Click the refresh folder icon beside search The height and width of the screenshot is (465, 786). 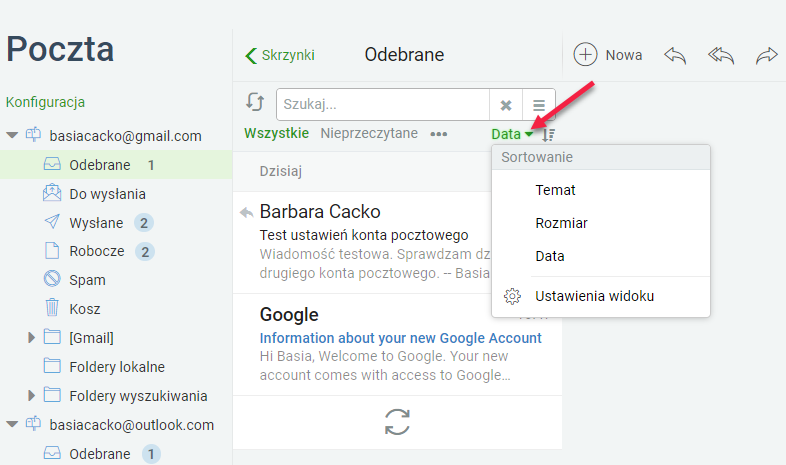click(255, 102)
